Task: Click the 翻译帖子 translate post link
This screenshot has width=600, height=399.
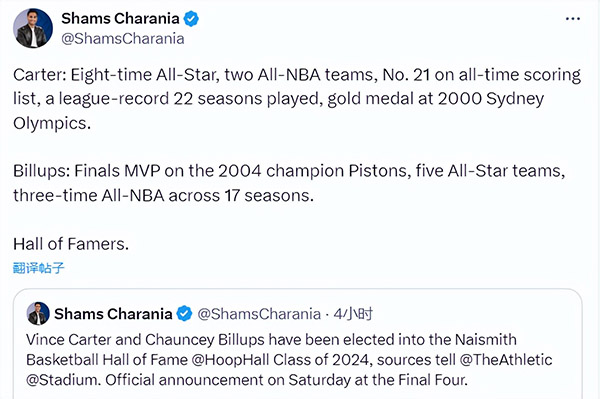Action: [x=38, y=268]
